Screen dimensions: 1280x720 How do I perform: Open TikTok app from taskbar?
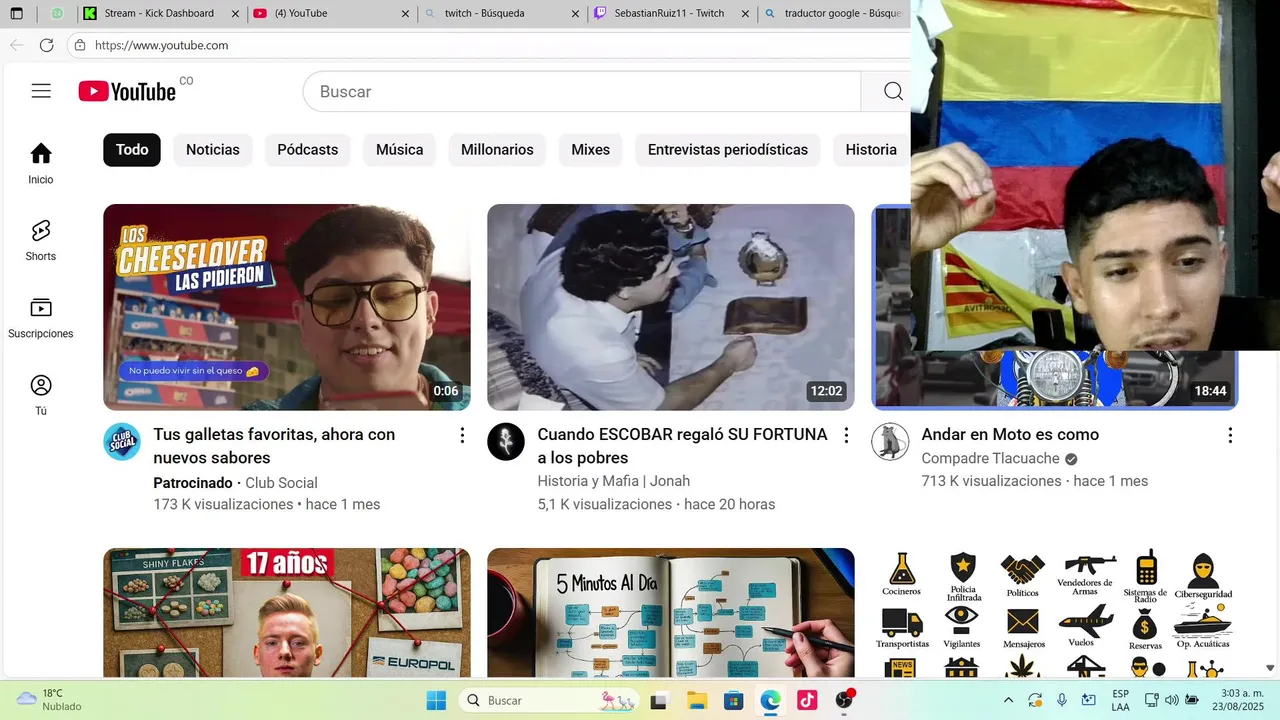point(807,700)
